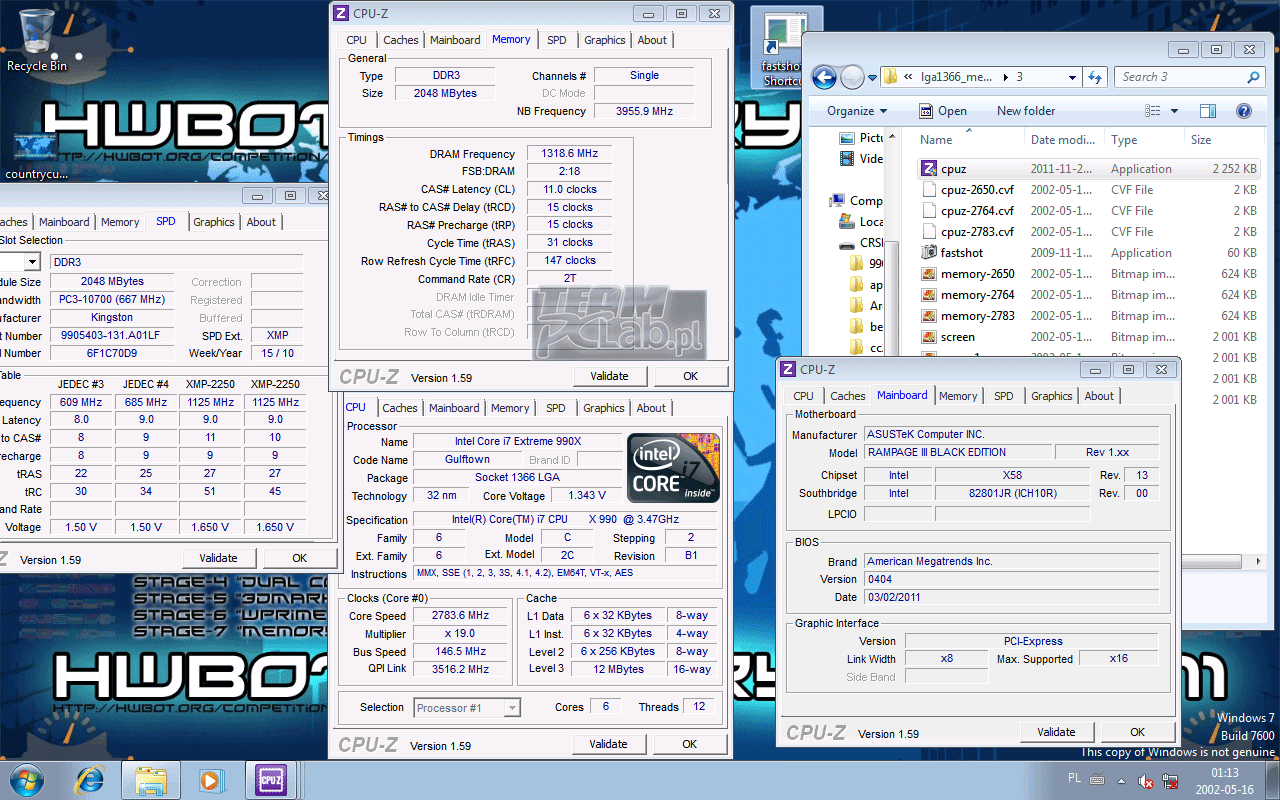The image size is (1280, 800).
Task: Open Mainboard tab in the CPU window
Action: click(x=454, y=408)
